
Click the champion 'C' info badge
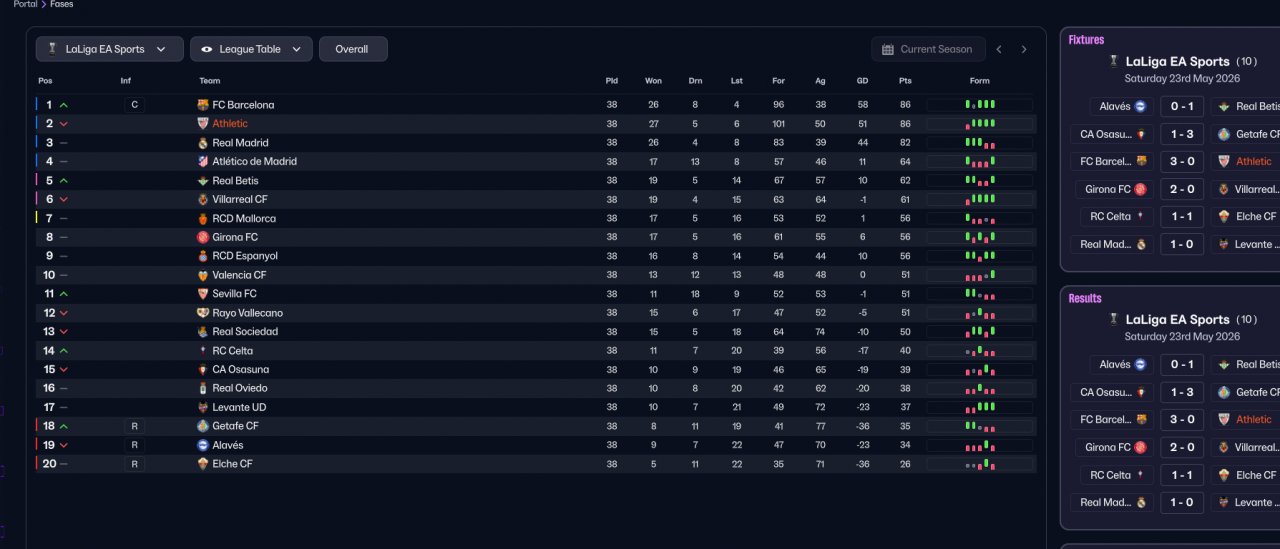[134, 105]
